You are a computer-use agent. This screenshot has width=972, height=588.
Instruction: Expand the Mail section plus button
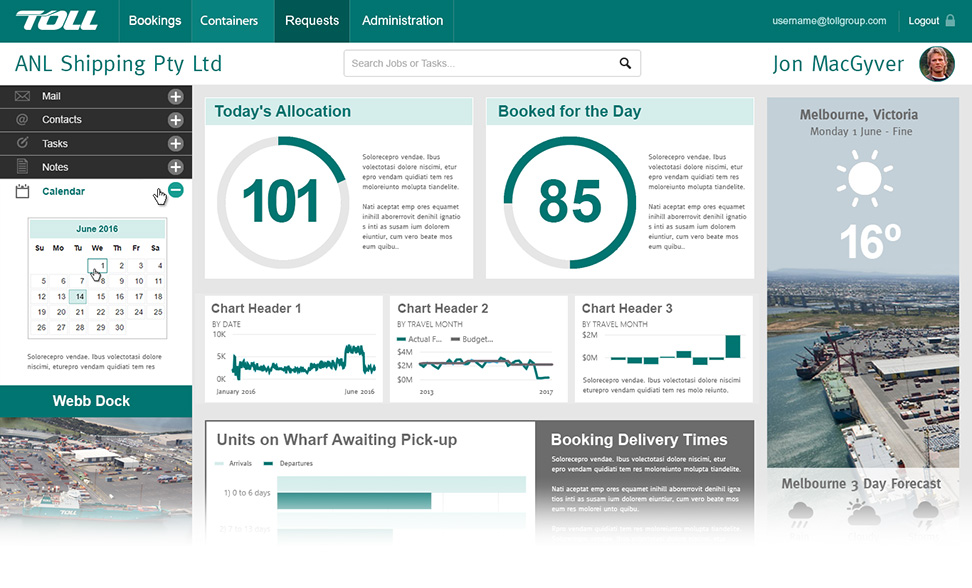[175, 96]
